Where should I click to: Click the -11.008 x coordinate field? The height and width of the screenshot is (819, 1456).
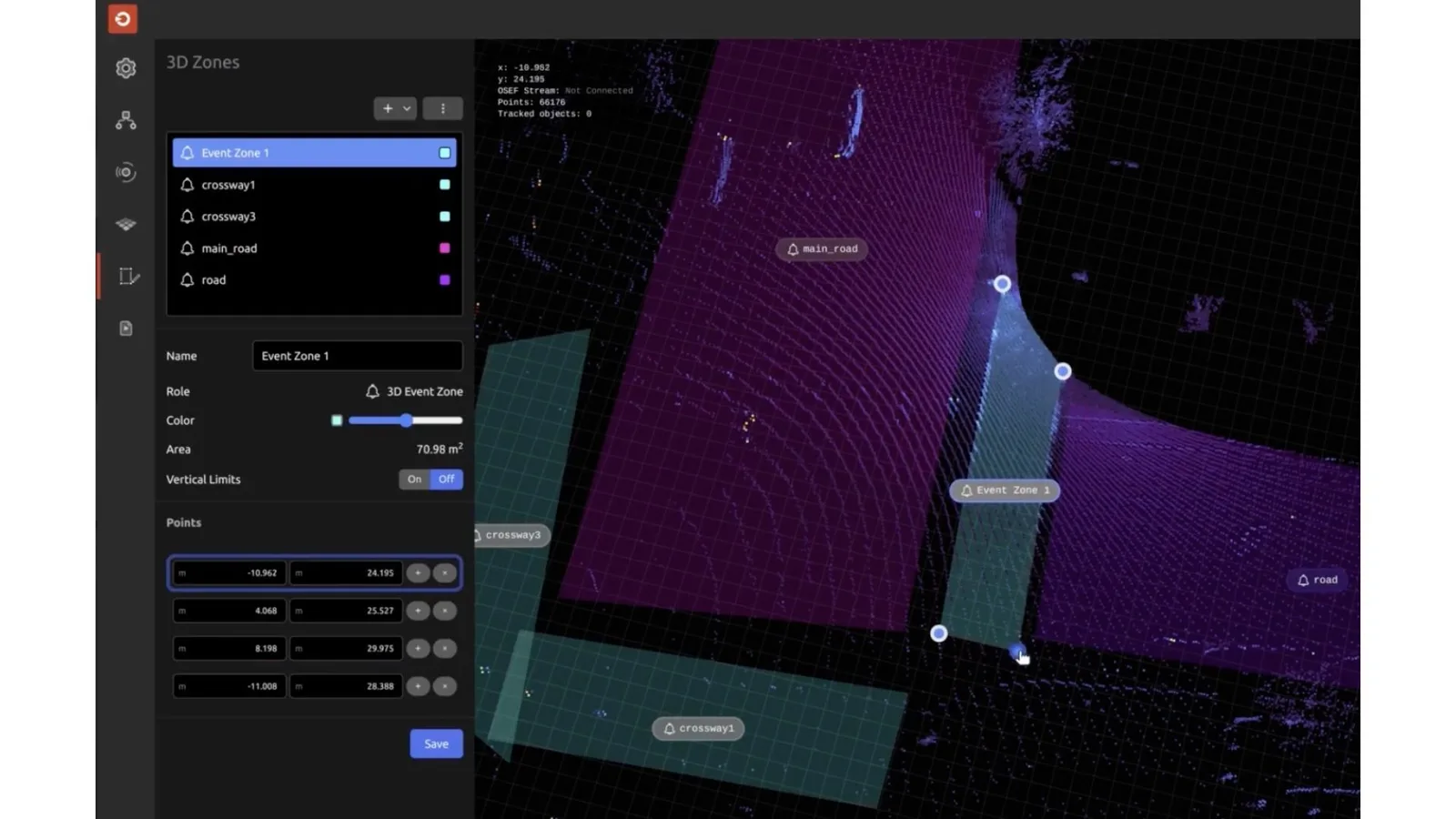pyautogui.click(x=229, y=686)
